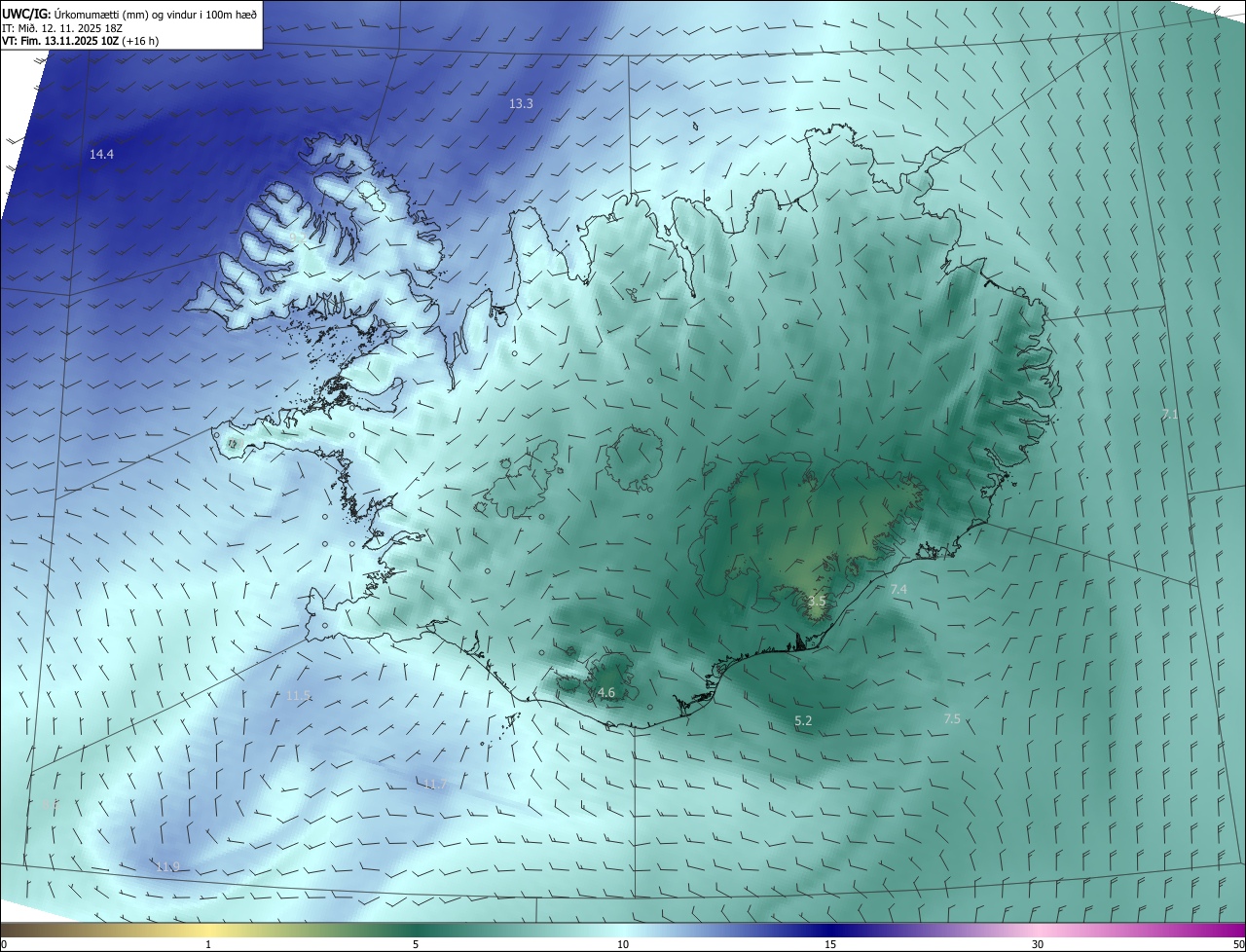The width and height of the screenshot is (1246, 952).
Task: Click the title text "Úrkomumætti (mm) og vindur í 100m hæð"
Action: click(x=156, y=15)
